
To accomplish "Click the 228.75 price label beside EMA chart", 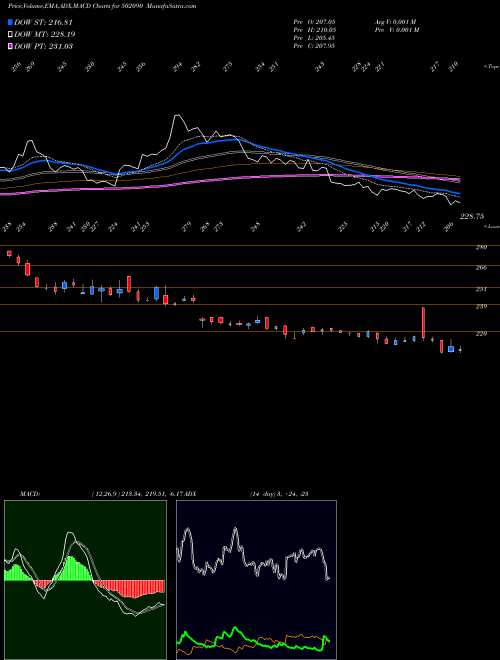I will pyautogui.click(x=472, y=216).
